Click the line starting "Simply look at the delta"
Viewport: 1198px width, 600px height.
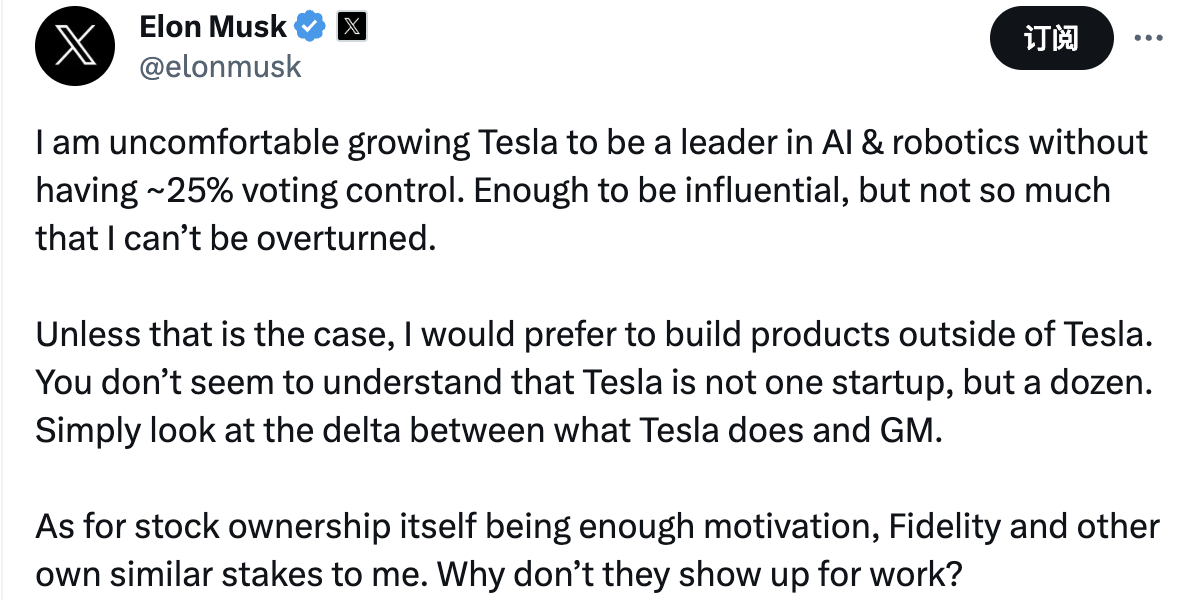click(489, 431)
